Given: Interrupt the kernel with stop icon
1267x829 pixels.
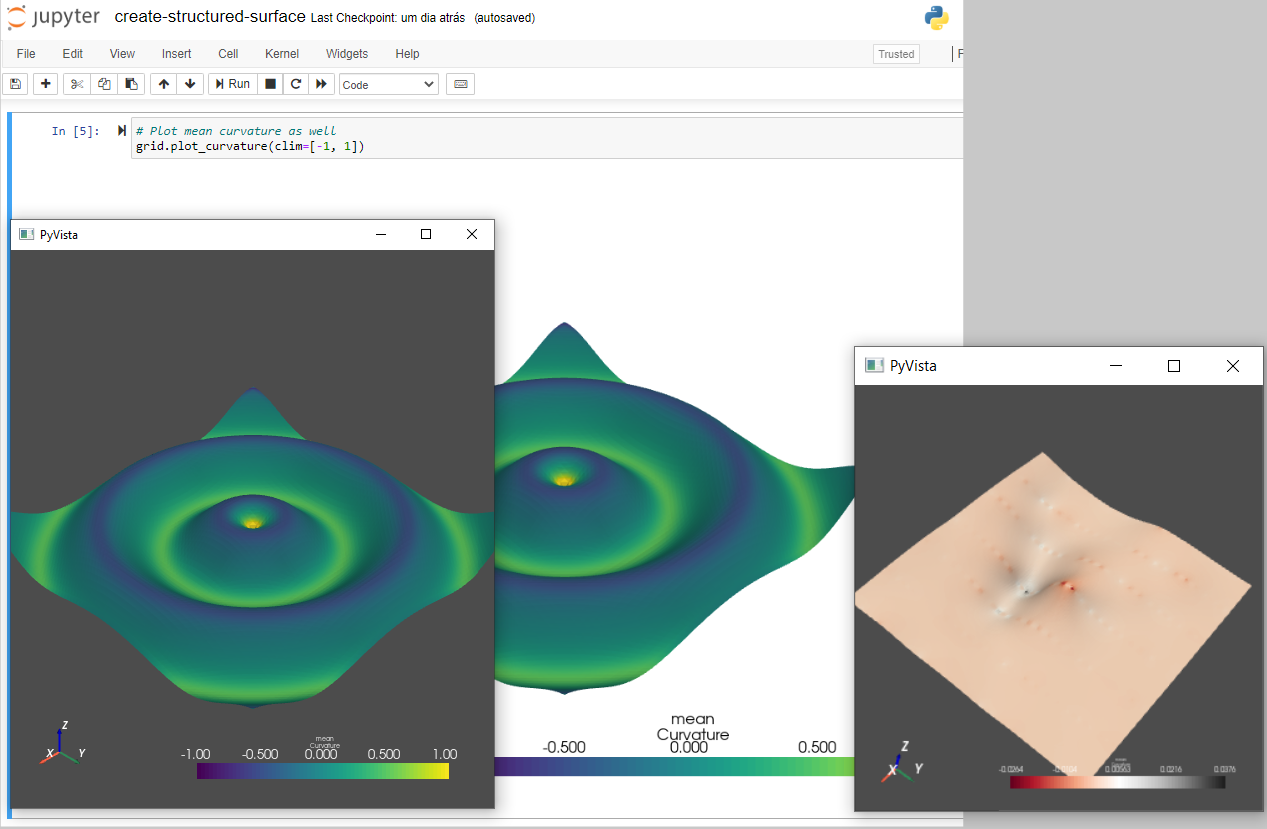Looking at the screenshot, I should [x=269, y=83].
